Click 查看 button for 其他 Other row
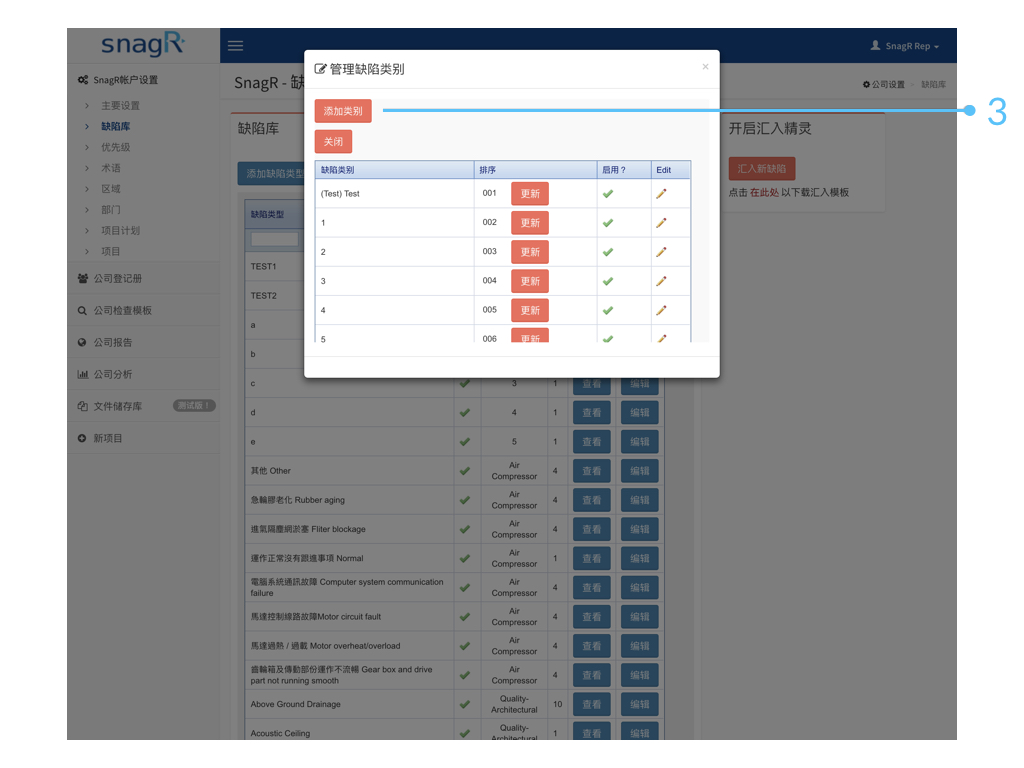Image resolution: width=1024 pixels, height=768 pixels. point(592,471)
